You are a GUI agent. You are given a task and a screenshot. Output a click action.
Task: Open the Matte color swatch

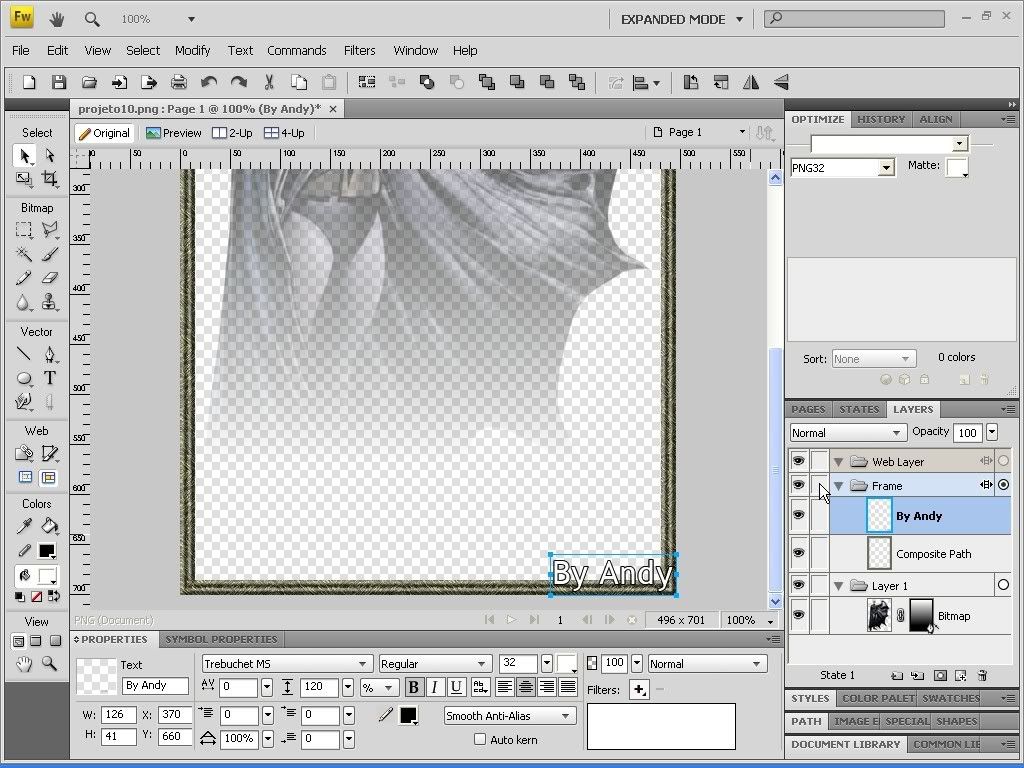point(957,167)
